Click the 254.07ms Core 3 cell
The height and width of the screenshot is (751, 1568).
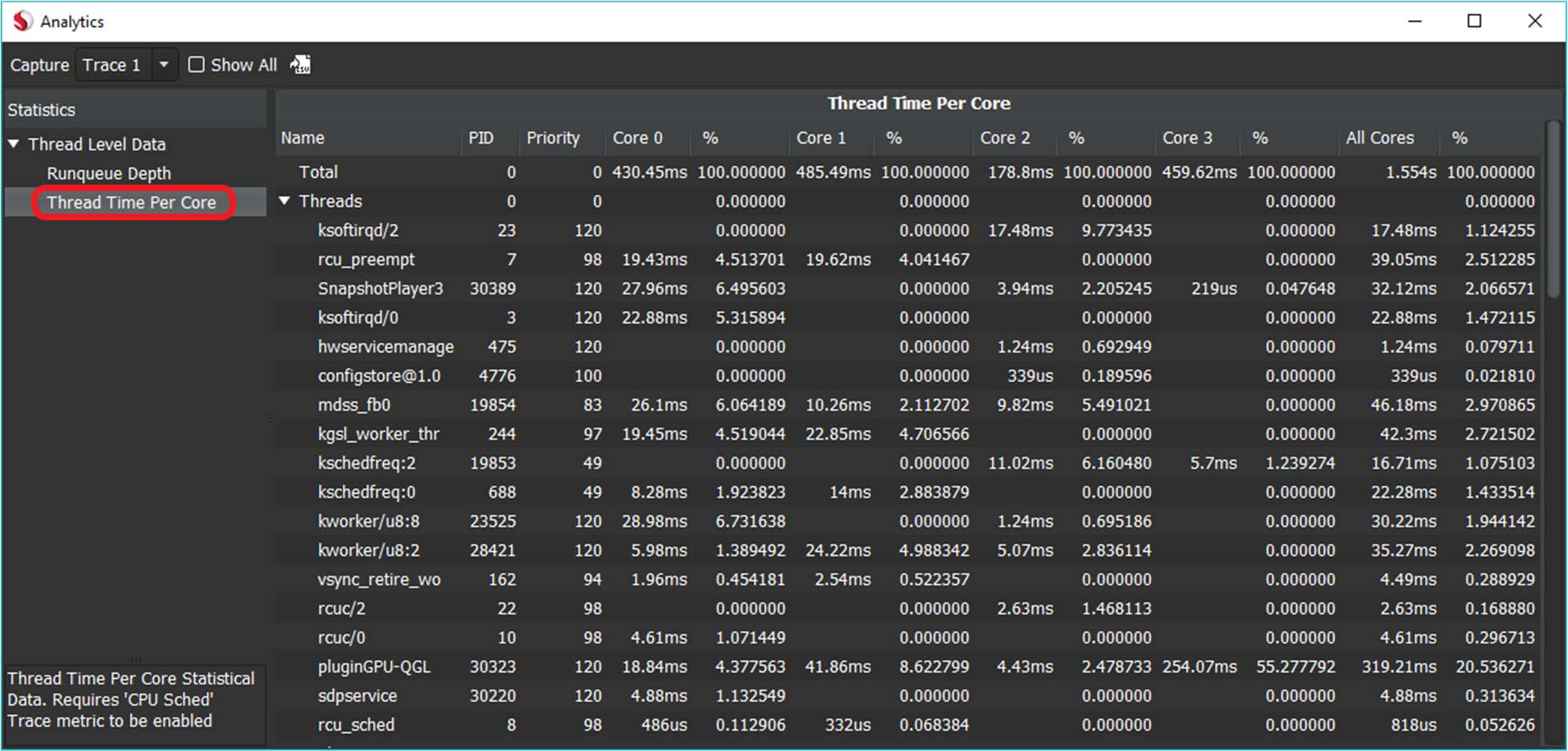(1199, 667)
